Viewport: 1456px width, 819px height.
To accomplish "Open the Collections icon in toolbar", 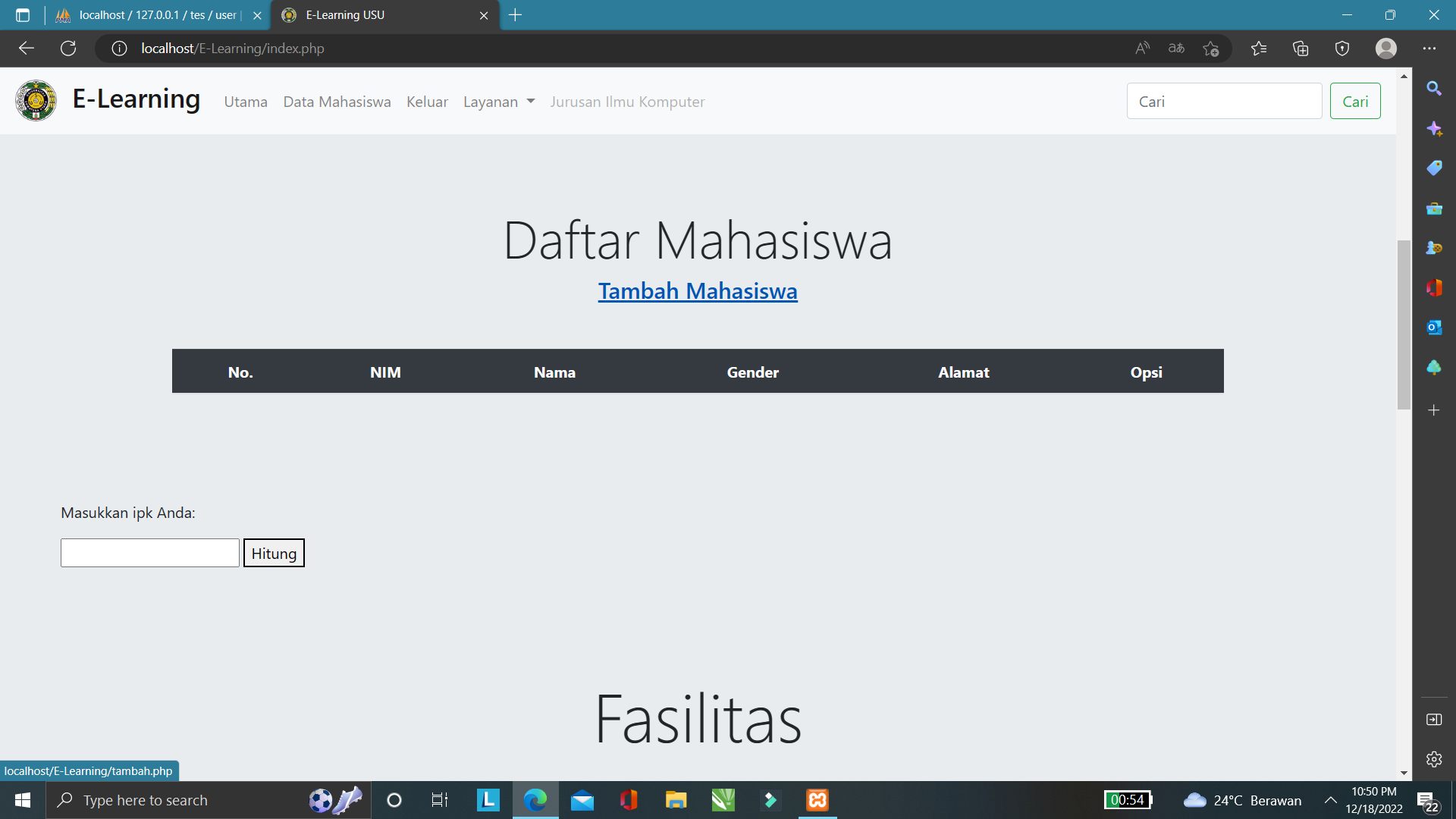I will pyautogui.click(x=1301, y=49).
